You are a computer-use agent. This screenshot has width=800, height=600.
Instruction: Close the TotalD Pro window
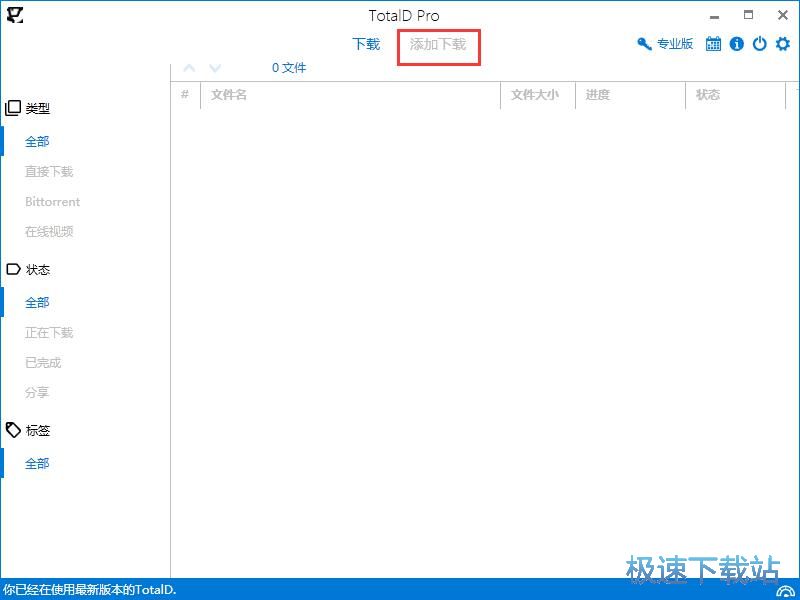point(783,15)
